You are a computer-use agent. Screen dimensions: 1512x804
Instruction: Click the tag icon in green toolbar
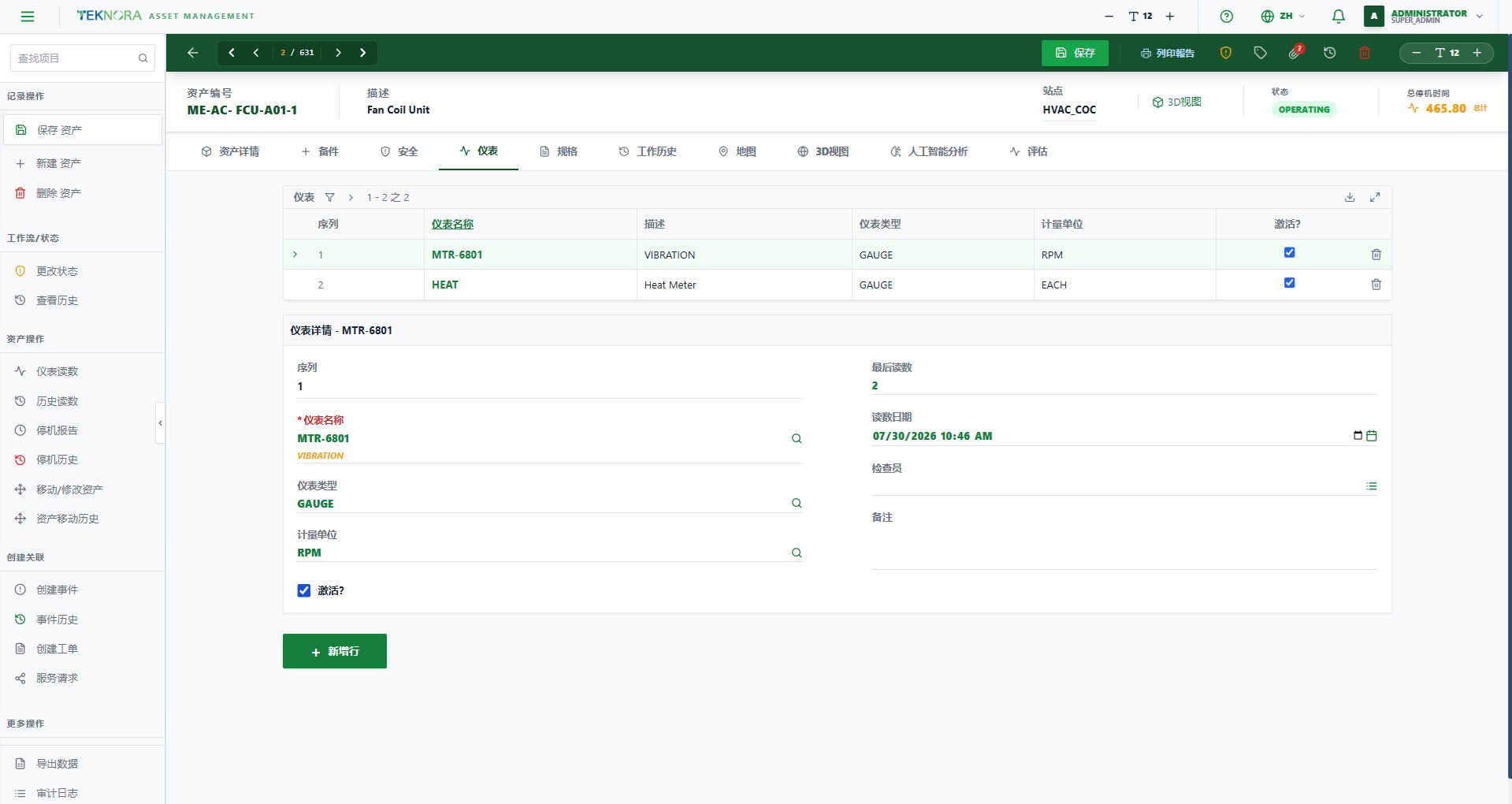coord(1260,53)
